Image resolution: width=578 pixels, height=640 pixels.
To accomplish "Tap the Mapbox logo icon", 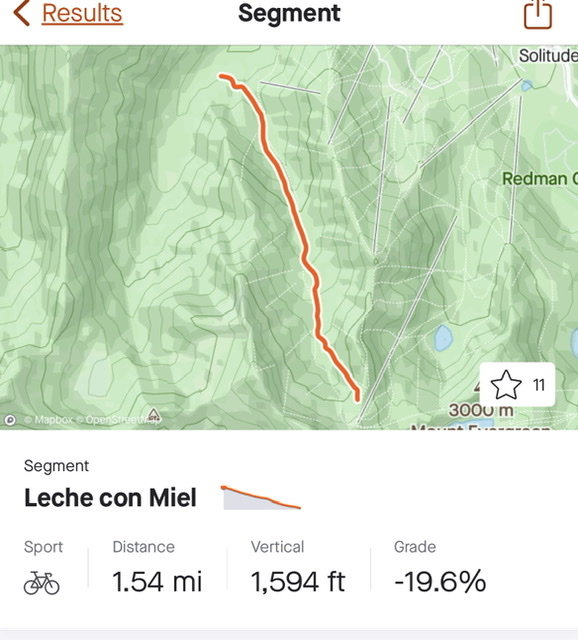I will pyautogui.click(x=10, y=420).
